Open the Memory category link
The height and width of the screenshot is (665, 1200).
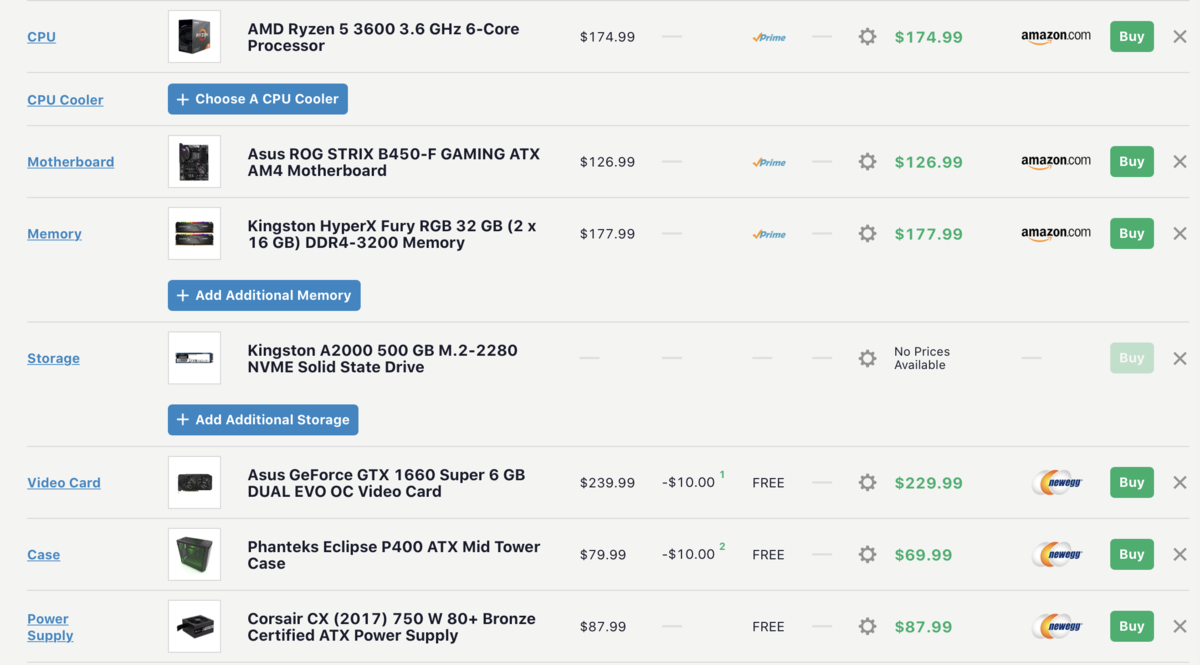54,234
